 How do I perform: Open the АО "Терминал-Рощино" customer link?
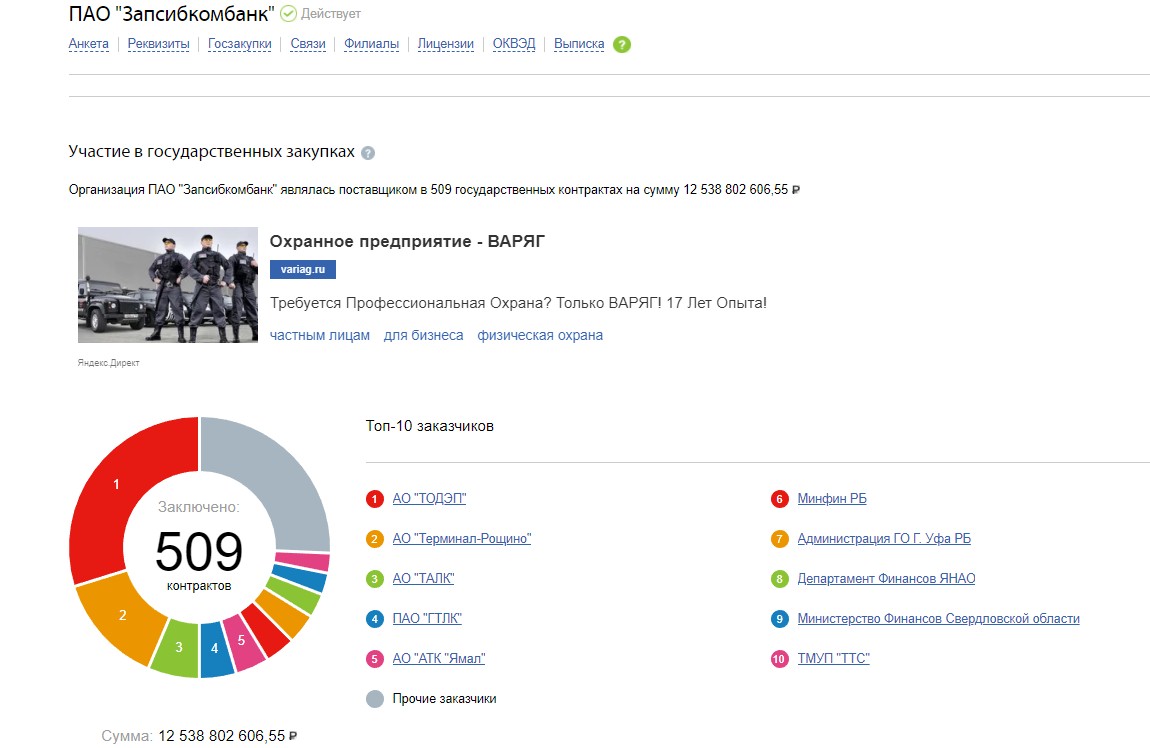[461, 538]
